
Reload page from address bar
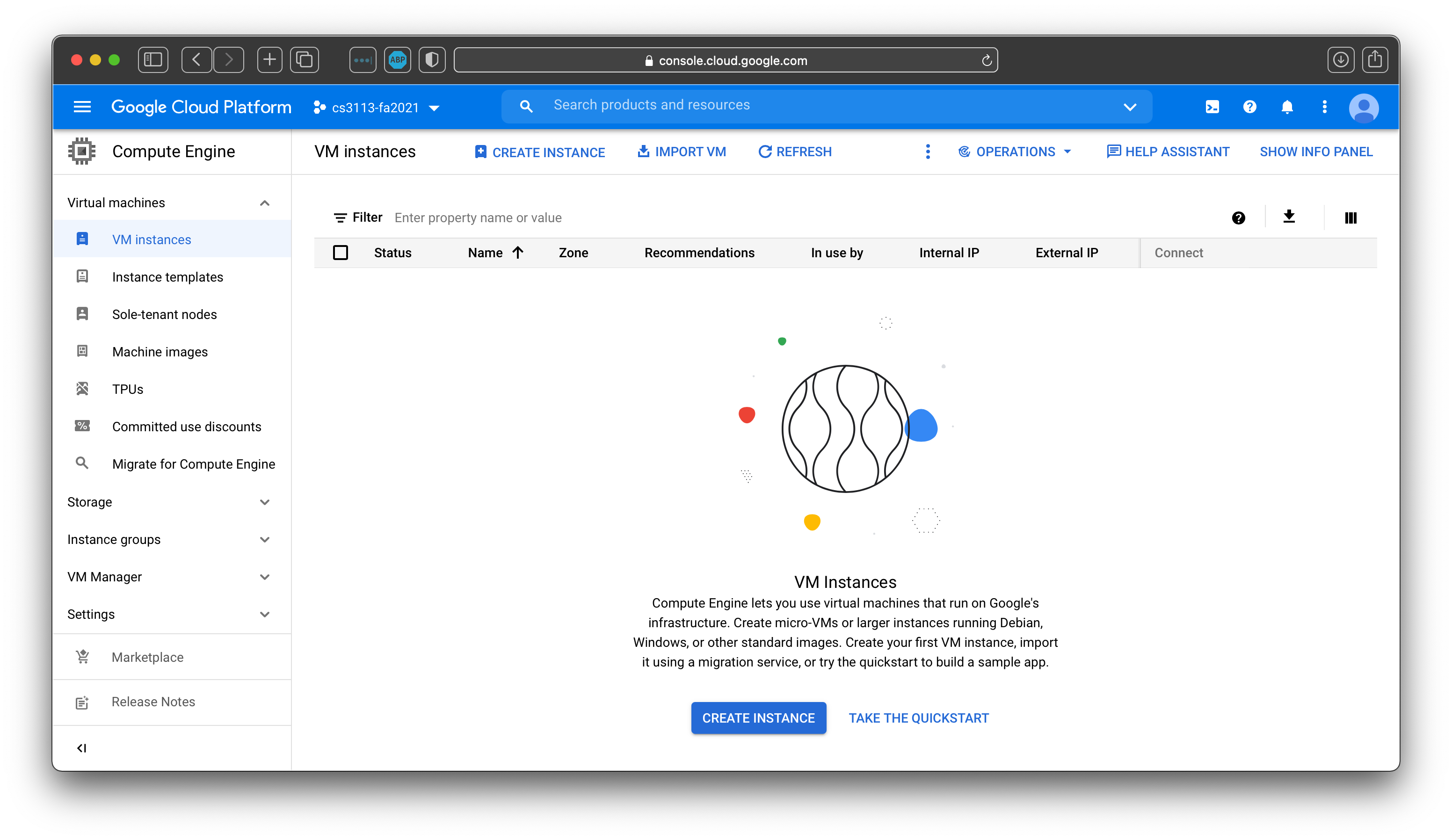tap(987, 60)
